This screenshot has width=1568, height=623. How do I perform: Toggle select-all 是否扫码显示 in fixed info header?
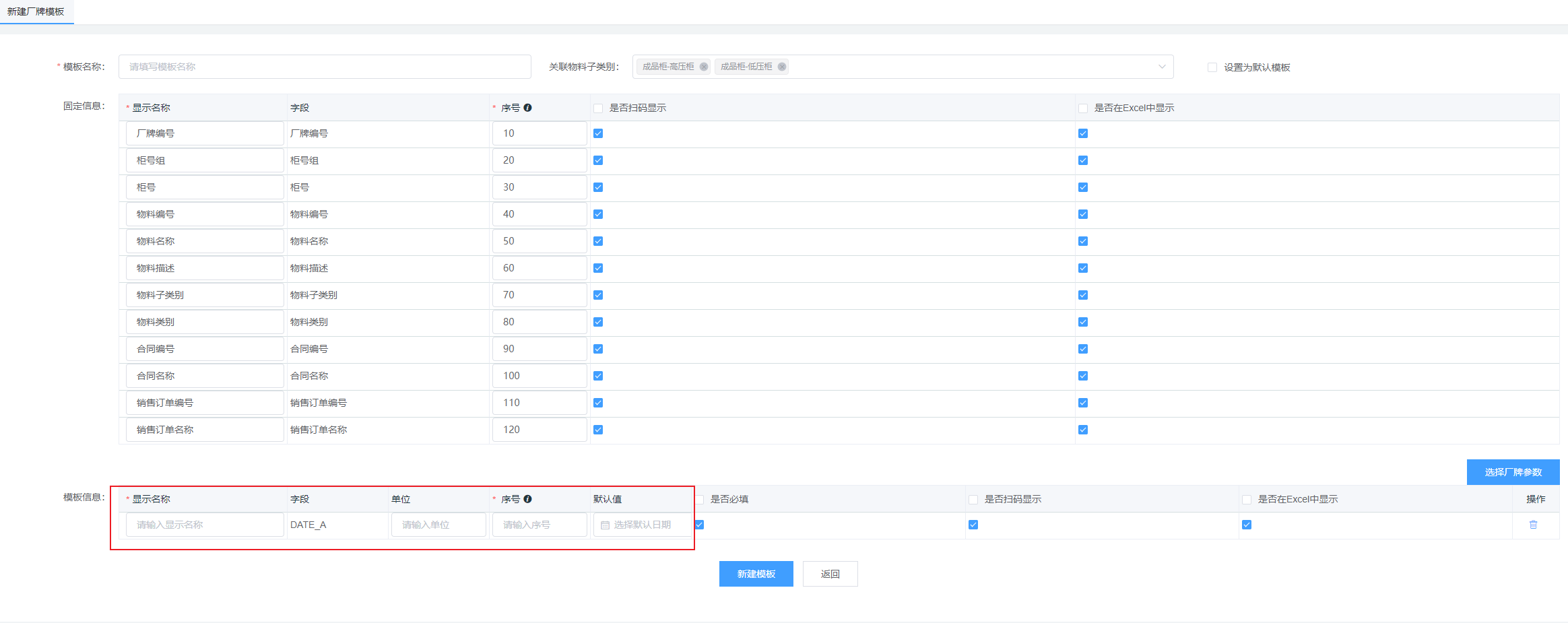pos(598,108)
